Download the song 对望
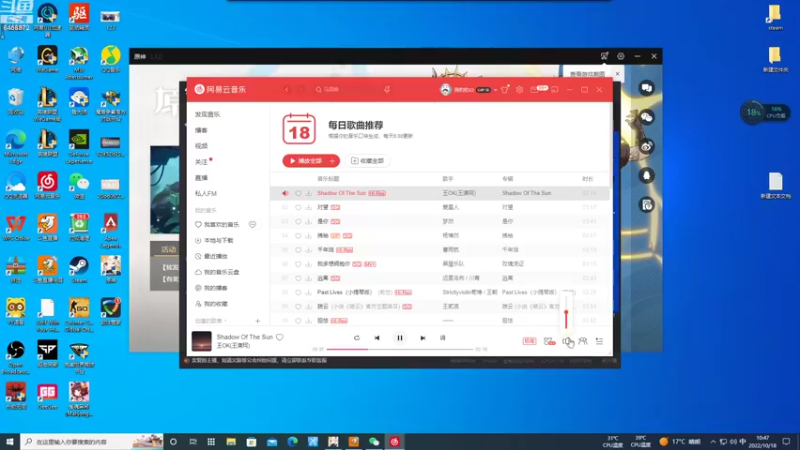Screen dimensions: 800x450 pyautogui.click(x=308, y=207)
